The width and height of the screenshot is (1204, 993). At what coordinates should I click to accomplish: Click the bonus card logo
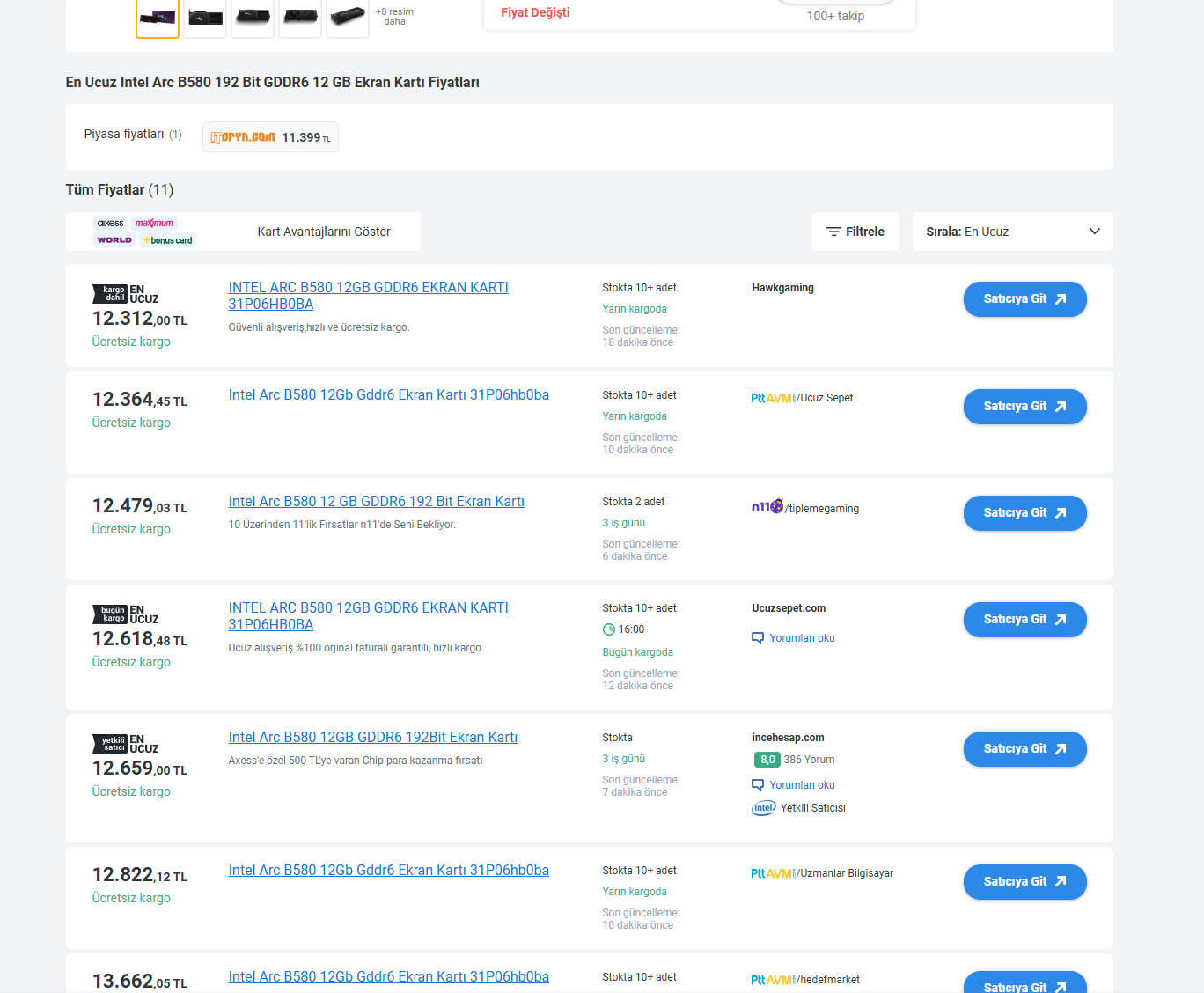coord(167,240)
